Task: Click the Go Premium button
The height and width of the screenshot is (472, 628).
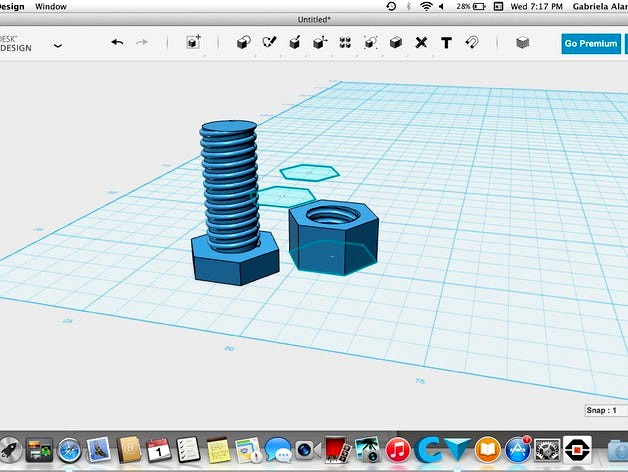Action: click(x=590, y=43)
